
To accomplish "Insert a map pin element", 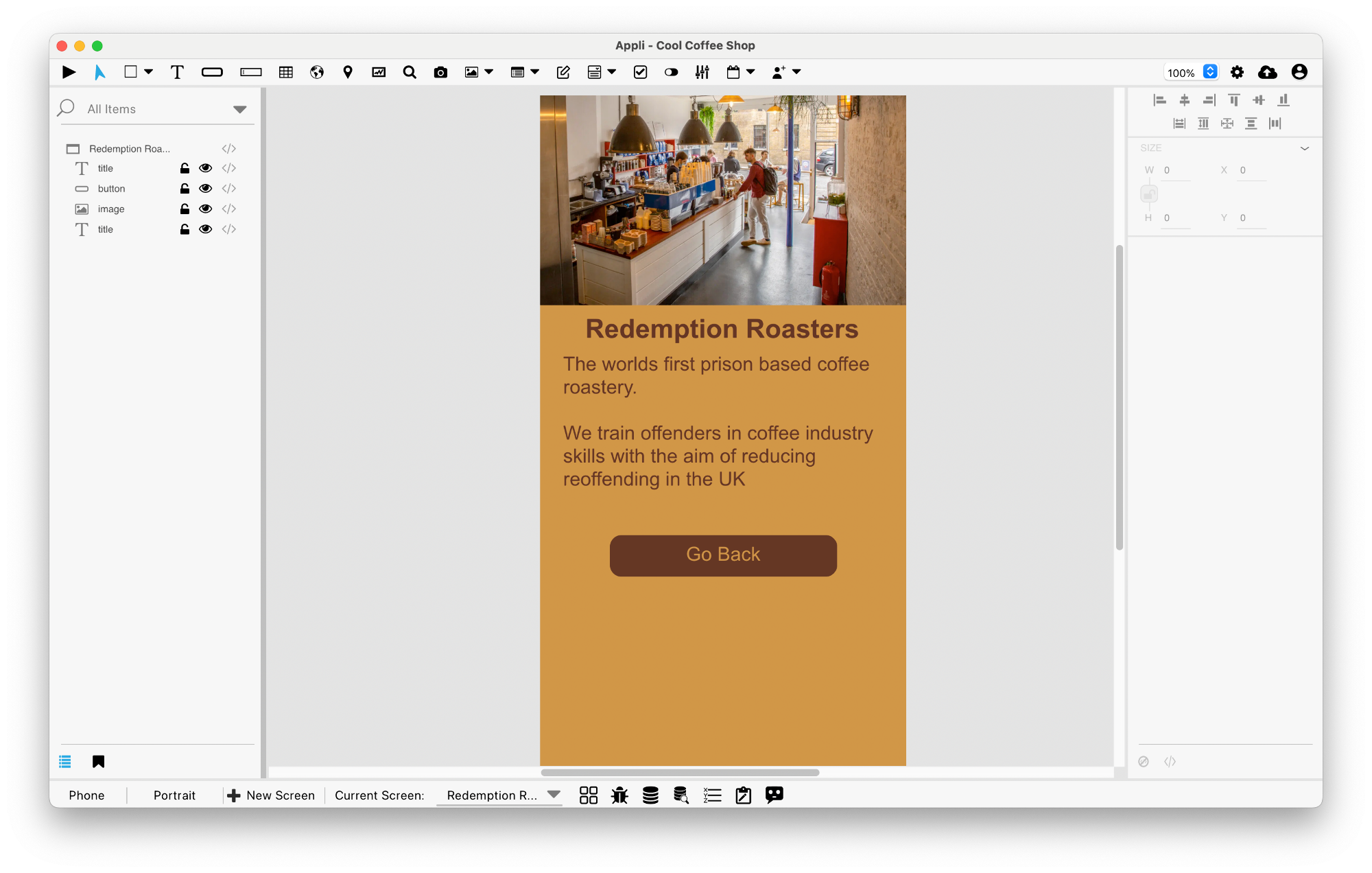I will 348,72.
